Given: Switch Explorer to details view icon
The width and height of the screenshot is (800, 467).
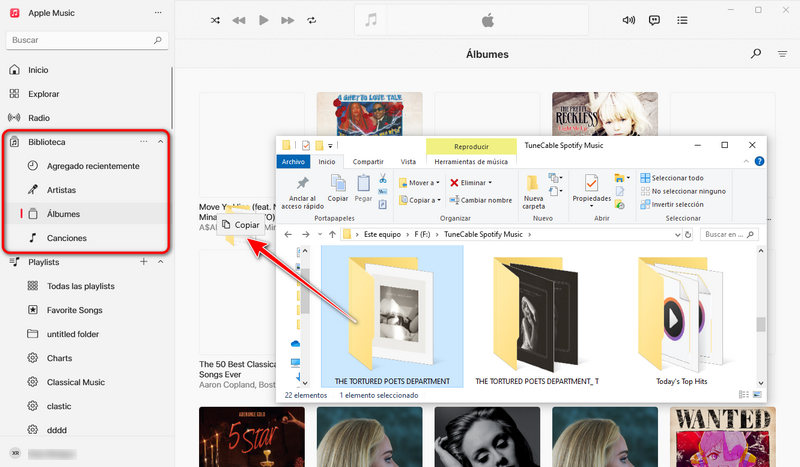Looking at the screenshot, I should [x=743, y=395].
